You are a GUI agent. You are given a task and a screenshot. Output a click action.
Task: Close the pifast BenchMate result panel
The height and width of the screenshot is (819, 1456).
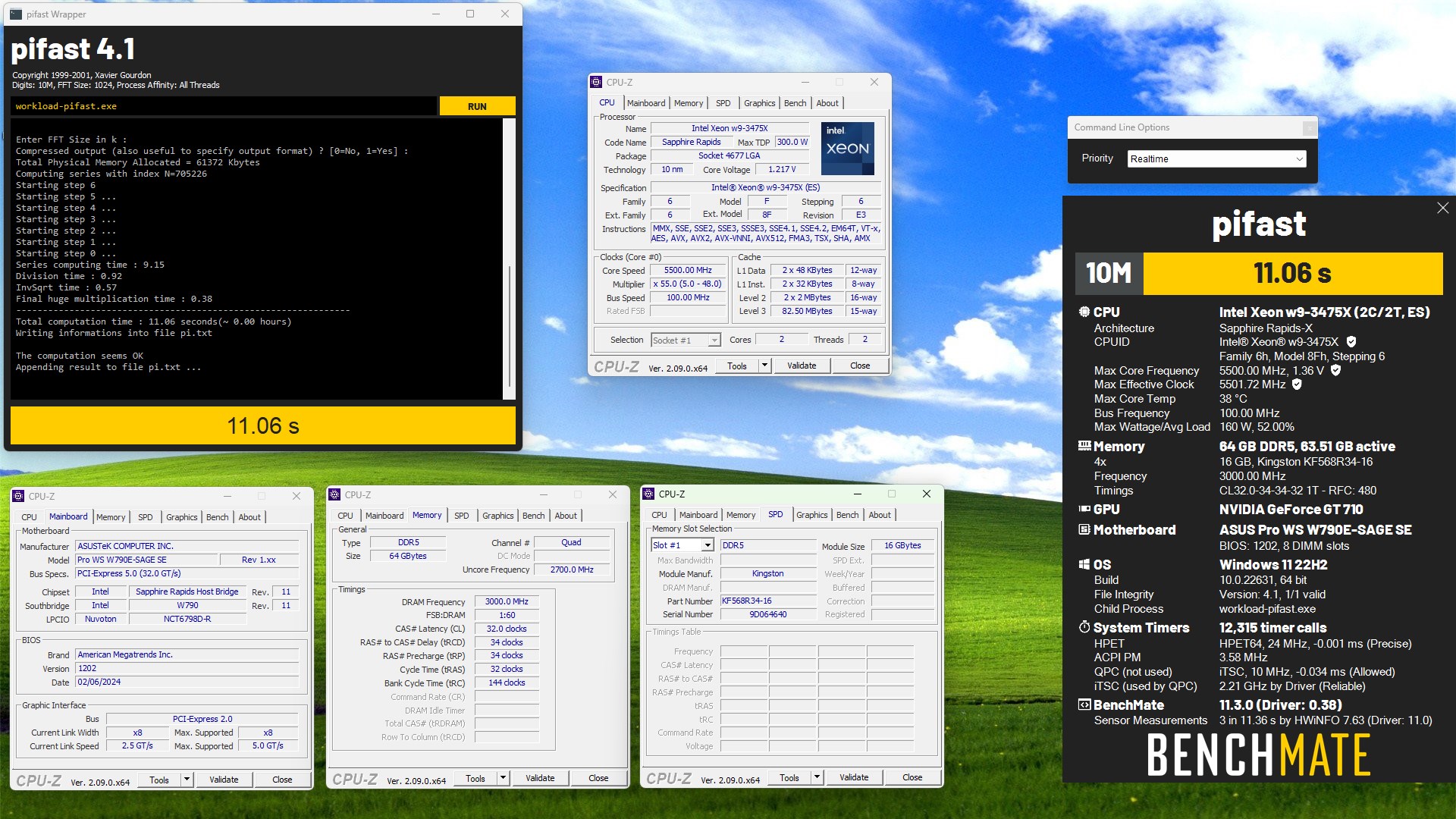tap(1442, 208)
